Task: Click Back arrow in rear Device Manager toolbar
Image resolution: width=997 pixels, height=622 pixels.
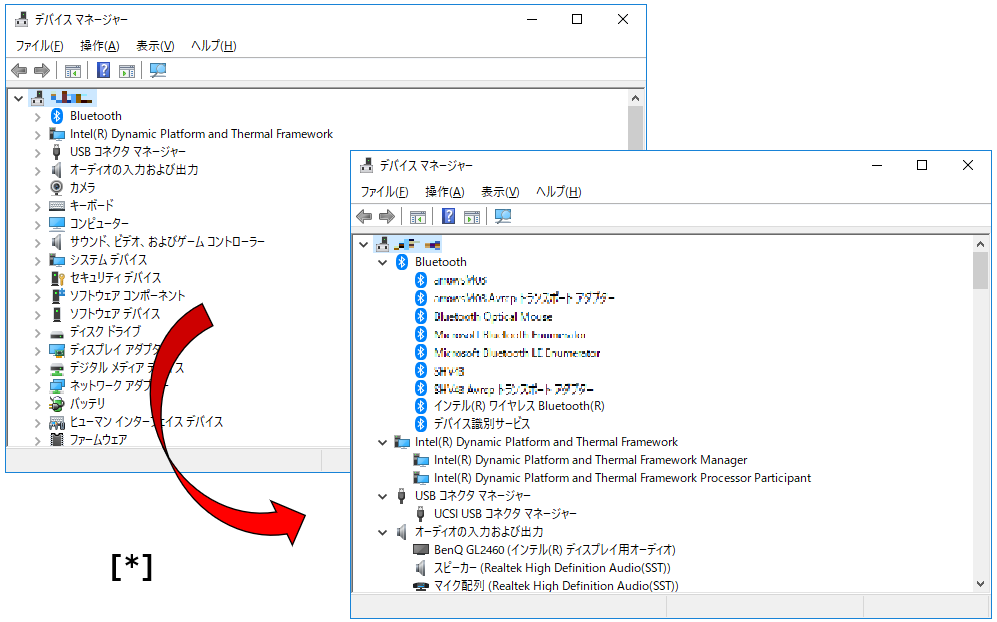Action: [x=19, y=71]
